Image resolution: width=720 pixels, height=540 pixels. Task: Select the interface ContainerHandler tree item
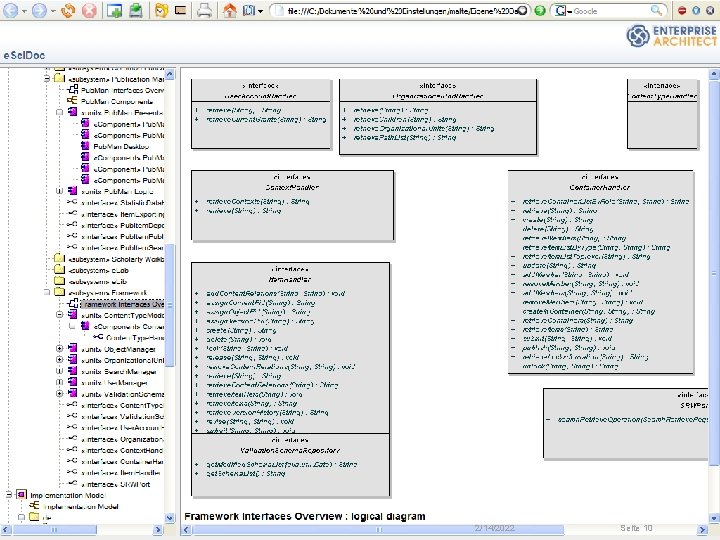(x=122, y=462)
